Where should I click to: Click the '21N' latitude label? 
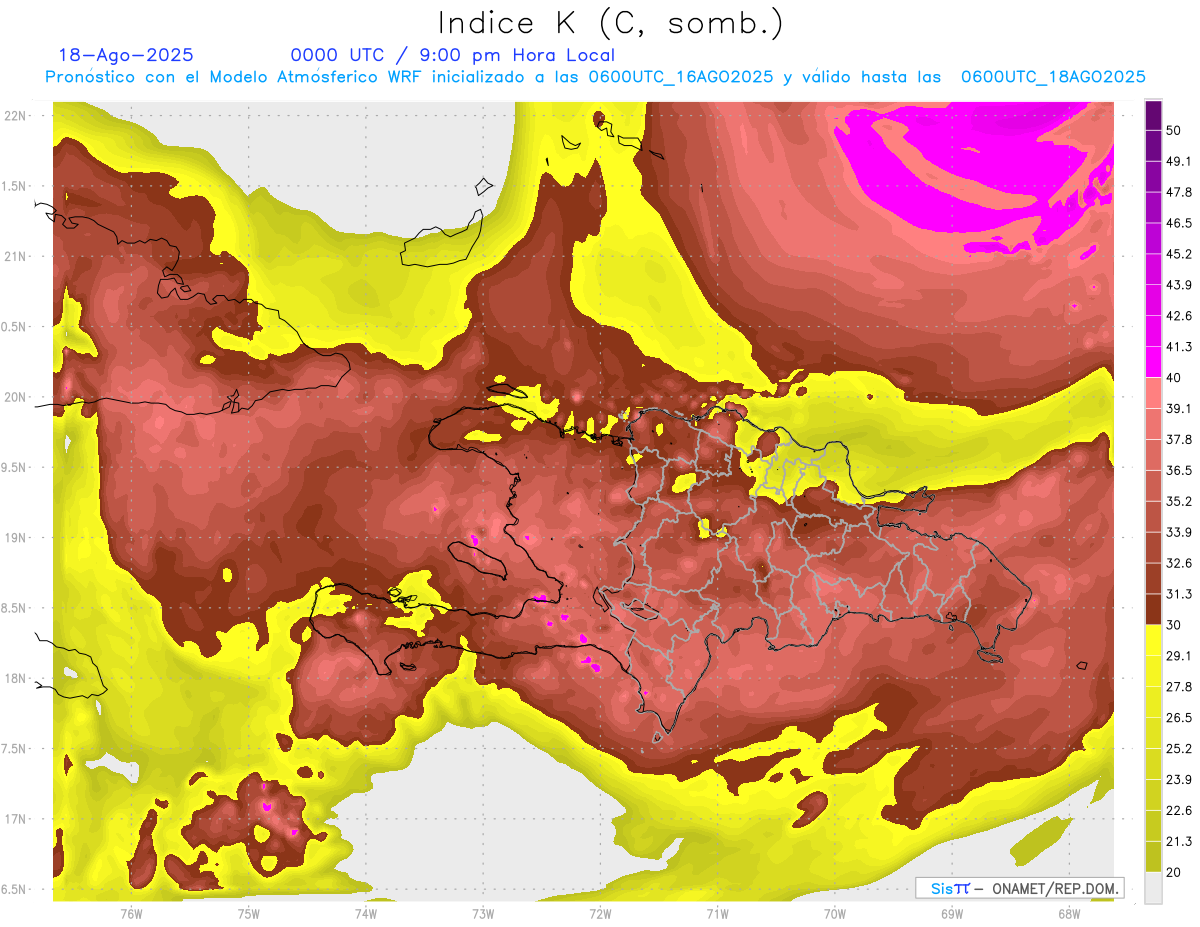point(16,256)
